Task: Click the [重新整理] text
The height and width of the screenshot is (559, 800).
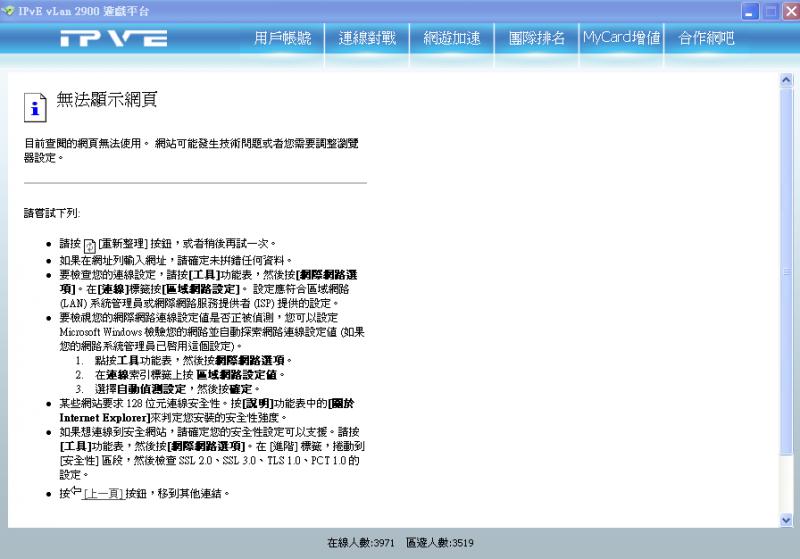Action: click(x=123, y=244)
